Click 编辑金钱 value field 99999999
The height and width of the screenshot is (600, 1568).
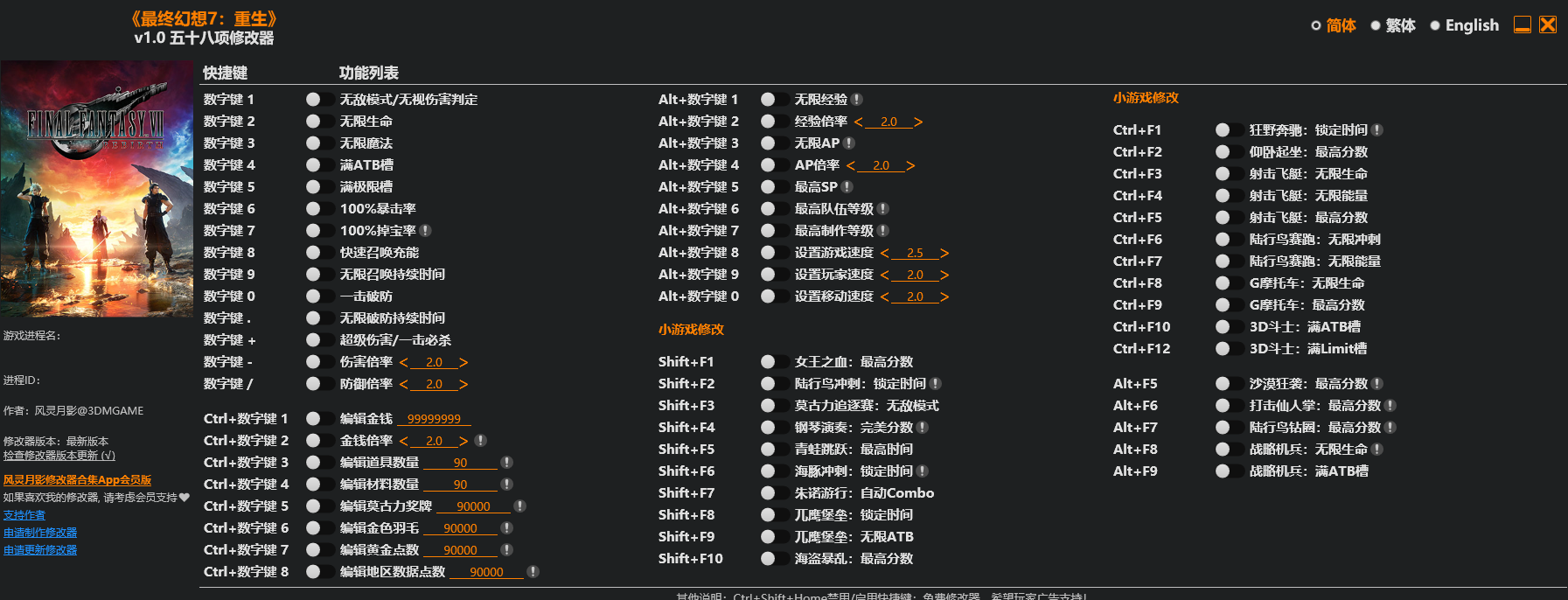pos(435,419)
